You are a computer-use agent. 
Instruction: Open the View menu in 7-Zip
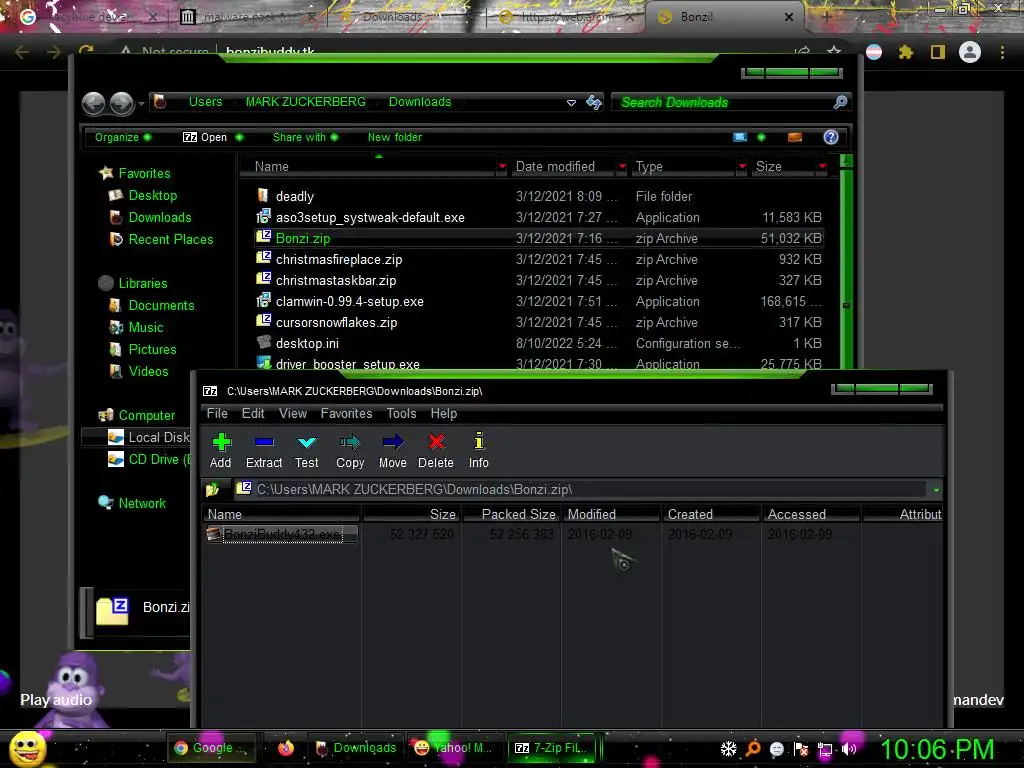pyautogui.click(x=293, y=413)
